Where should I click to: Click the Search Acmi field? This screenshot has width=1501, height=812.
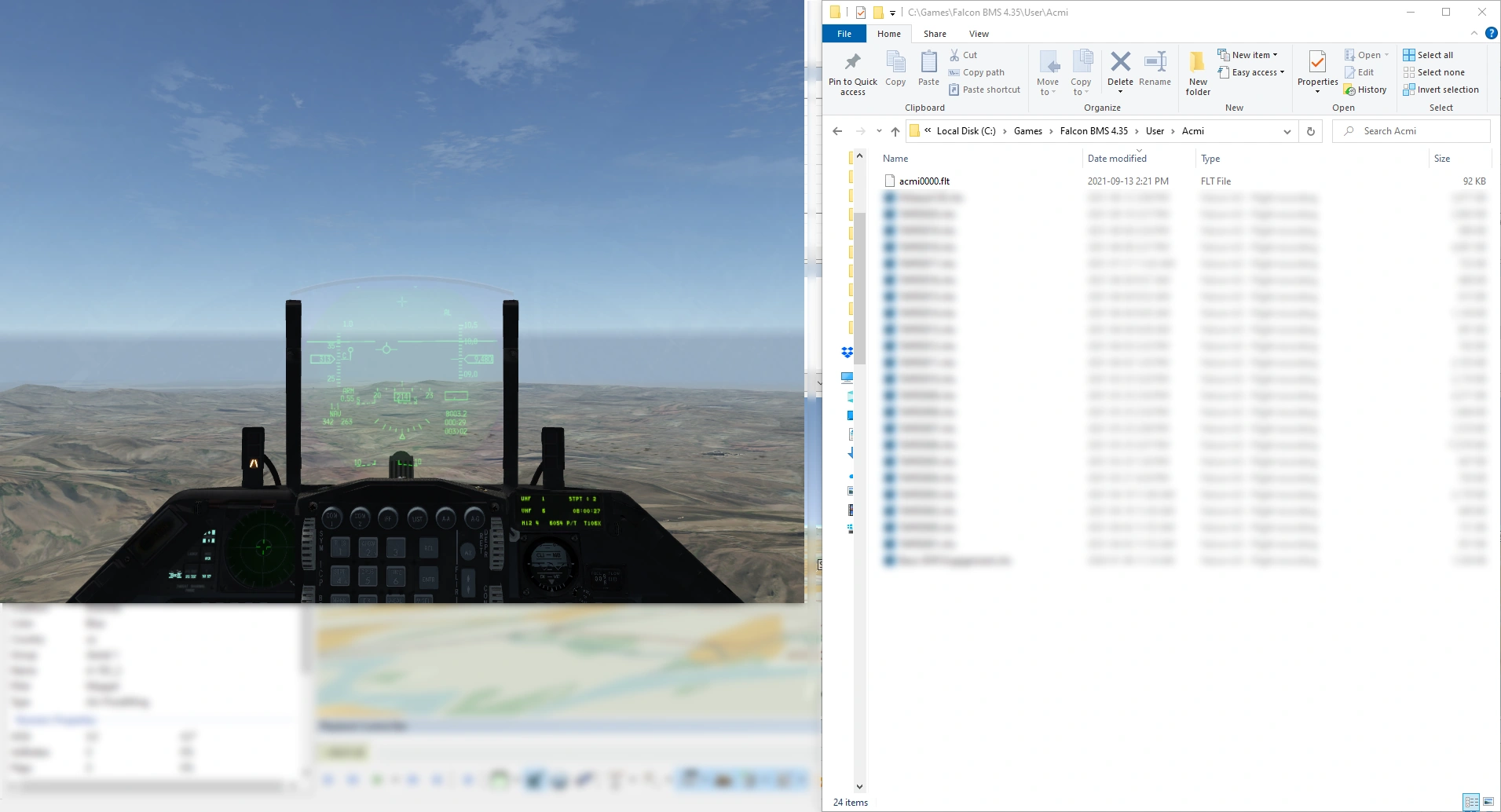tap(1411, 131)
